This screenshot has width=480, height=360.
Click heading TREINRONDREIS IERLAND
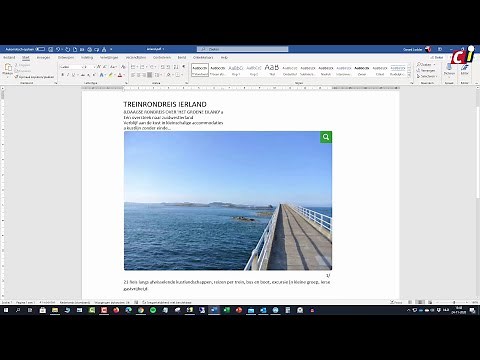165,104
